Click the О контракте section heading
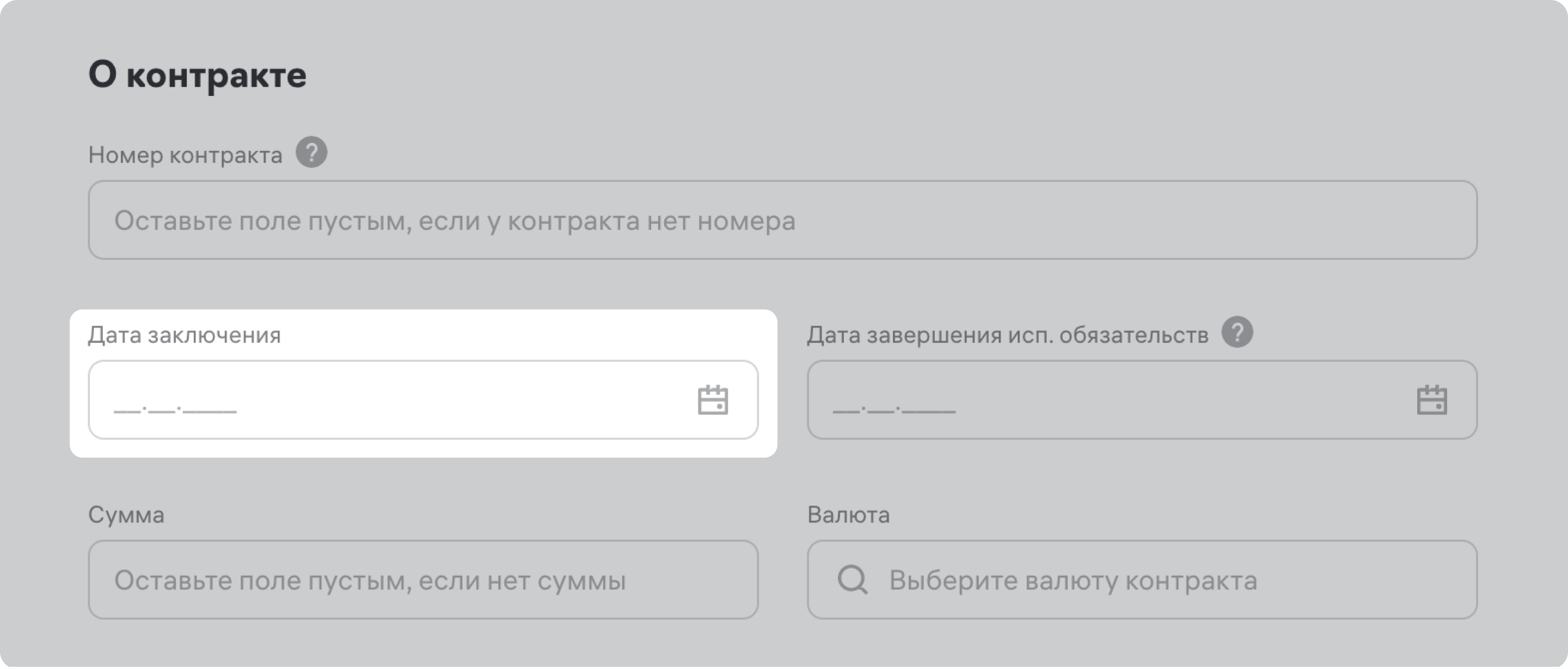This screenshot has width=1568, height=669. point(197,75)
